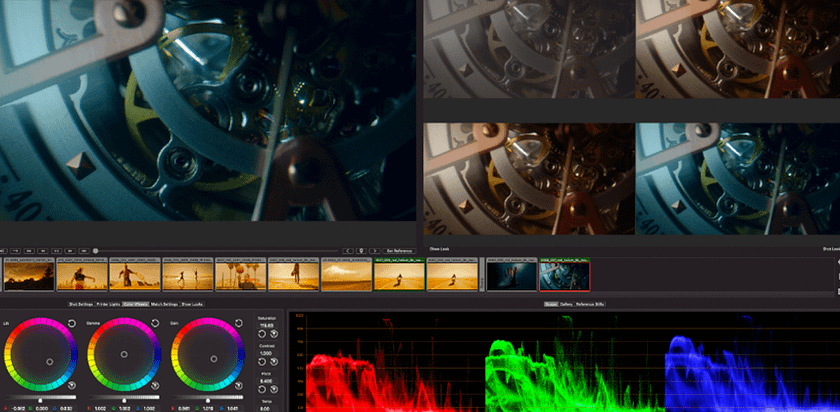
Task: Choose the desaturated brown look preview
Action: 529,49
